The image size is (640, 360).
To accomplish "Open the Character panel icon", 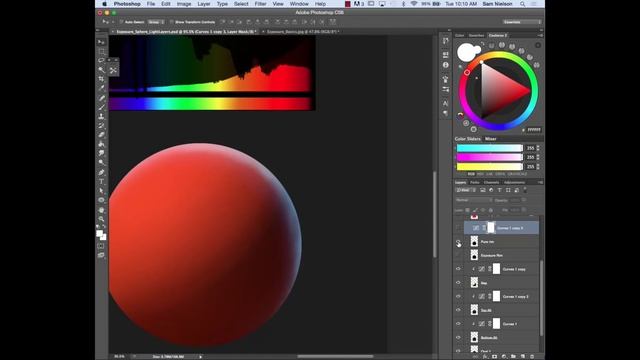I will point(445,103).
